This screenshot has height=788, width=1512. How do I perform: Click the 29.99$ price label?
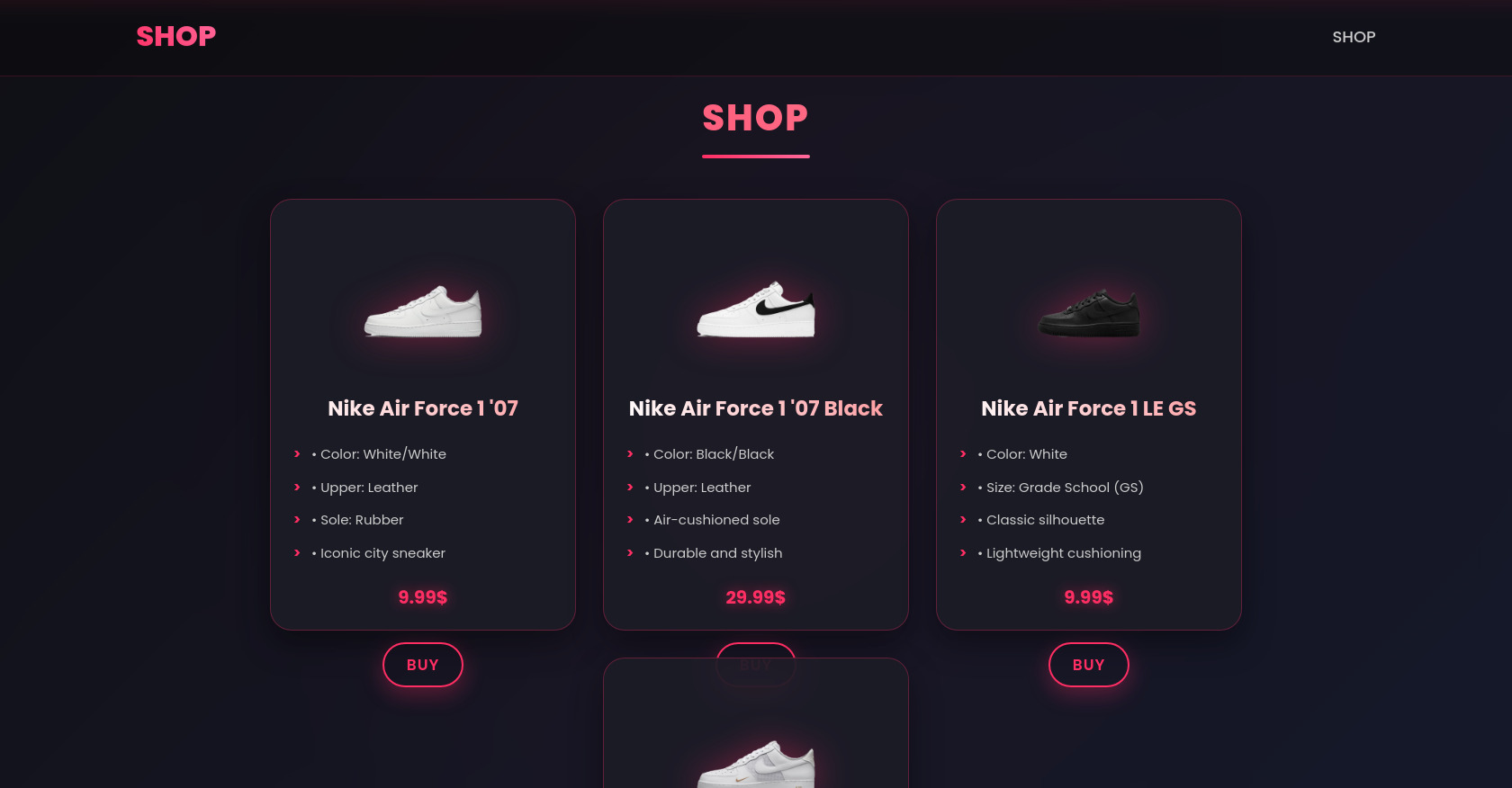pos(756,596)
